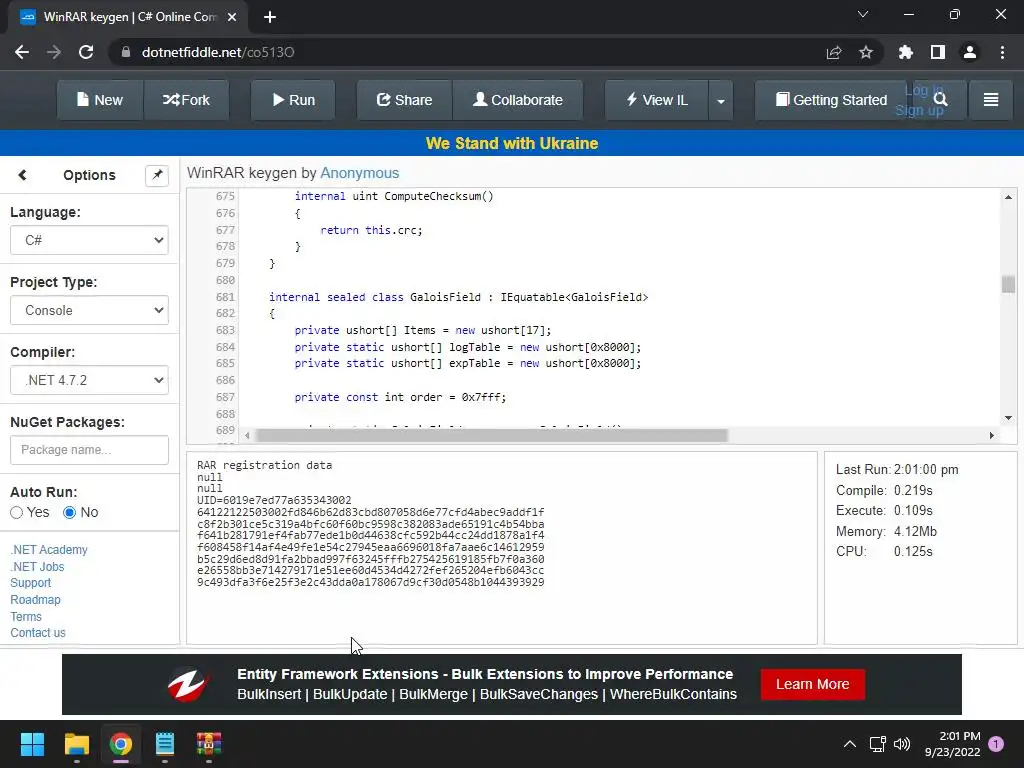The image size is (1024, 768).
Task: Reload the page
Action: pyautogui.click(x=86, y=52)
